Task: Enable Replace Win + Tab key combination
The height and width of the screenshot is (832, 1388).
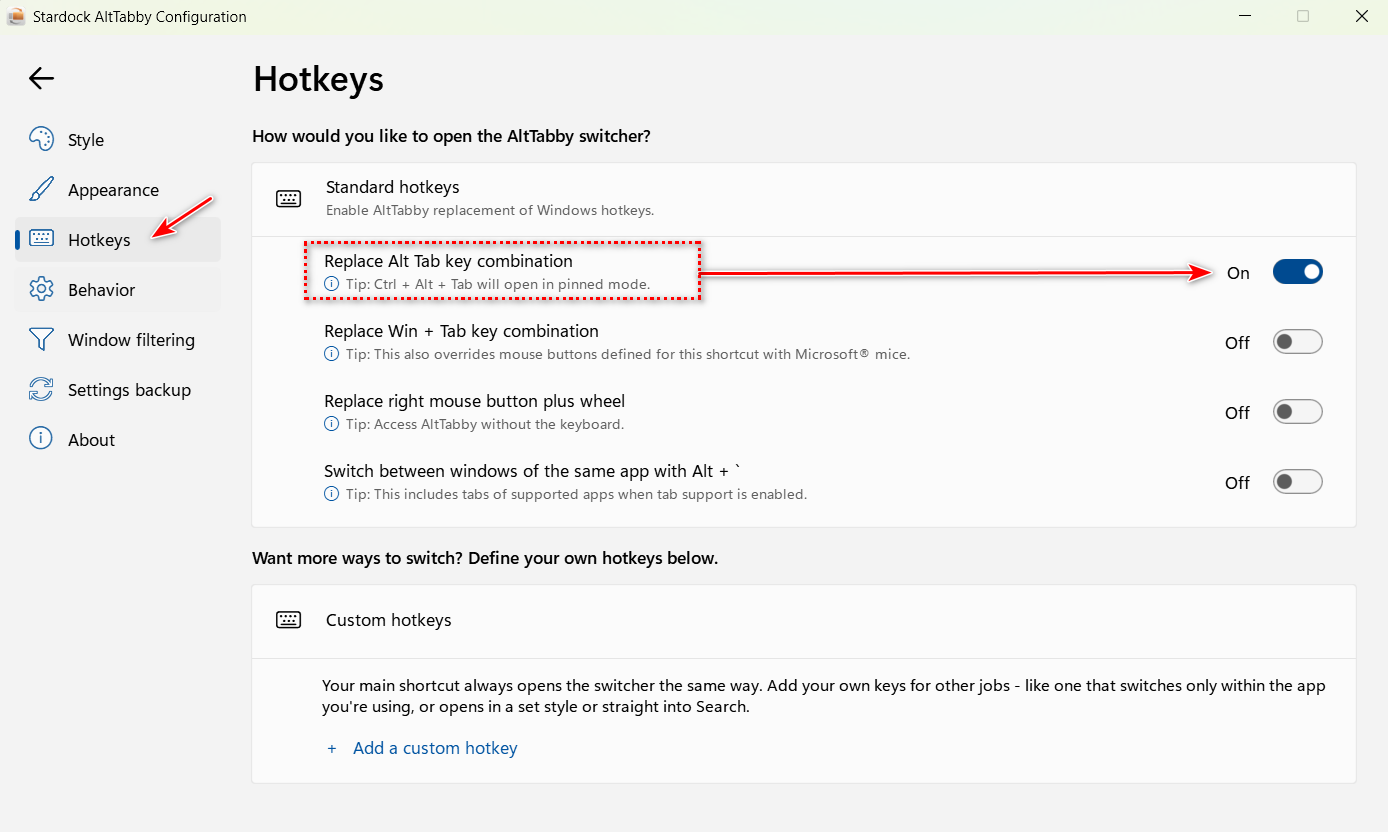Action: point(1297,342)
